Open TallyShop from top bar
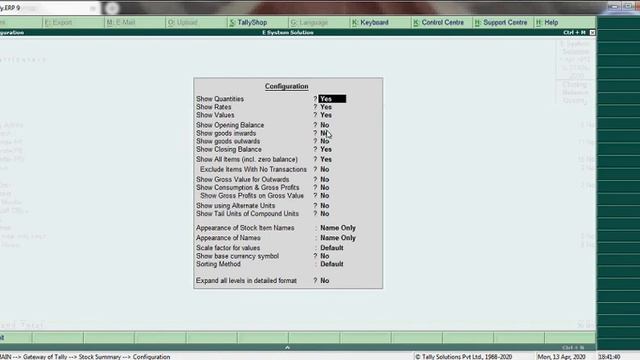The height and width of the screenshot is (360, 640). click(248, 22)
